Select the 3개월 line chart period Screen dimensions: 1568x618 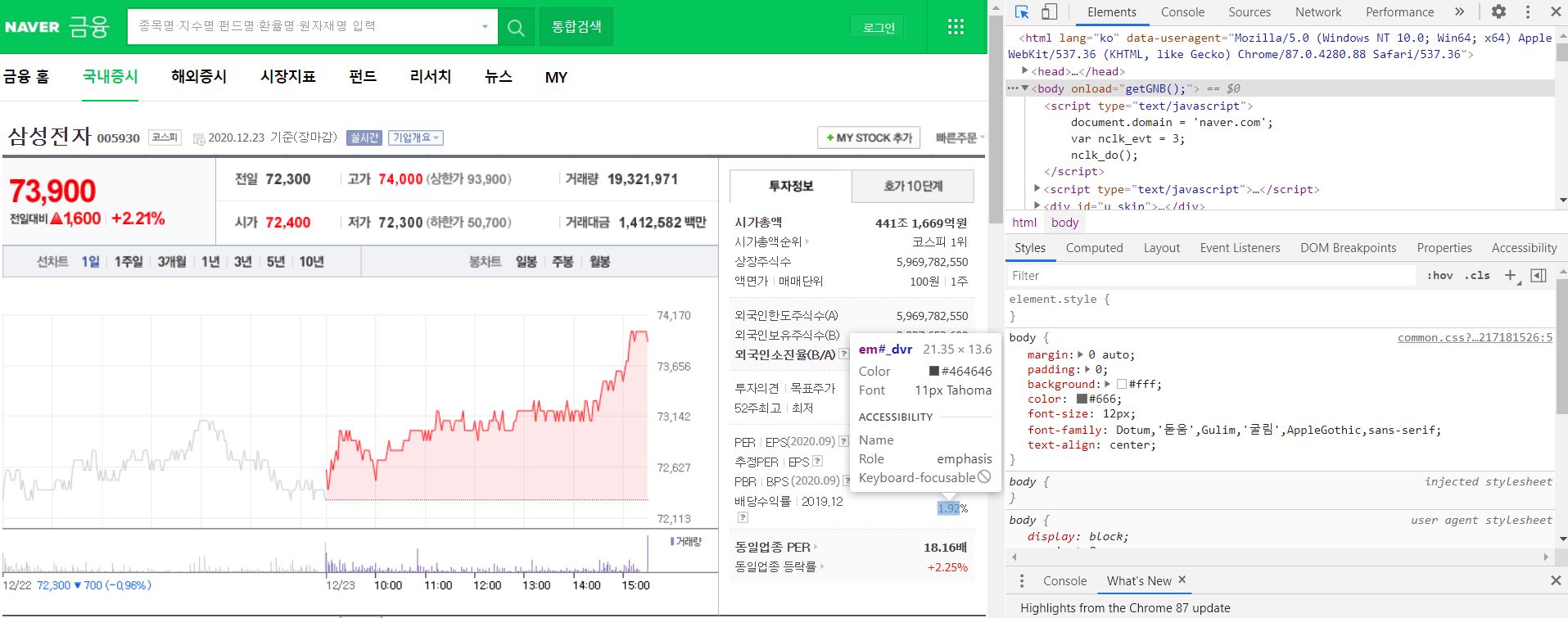(x=172, y=262)
